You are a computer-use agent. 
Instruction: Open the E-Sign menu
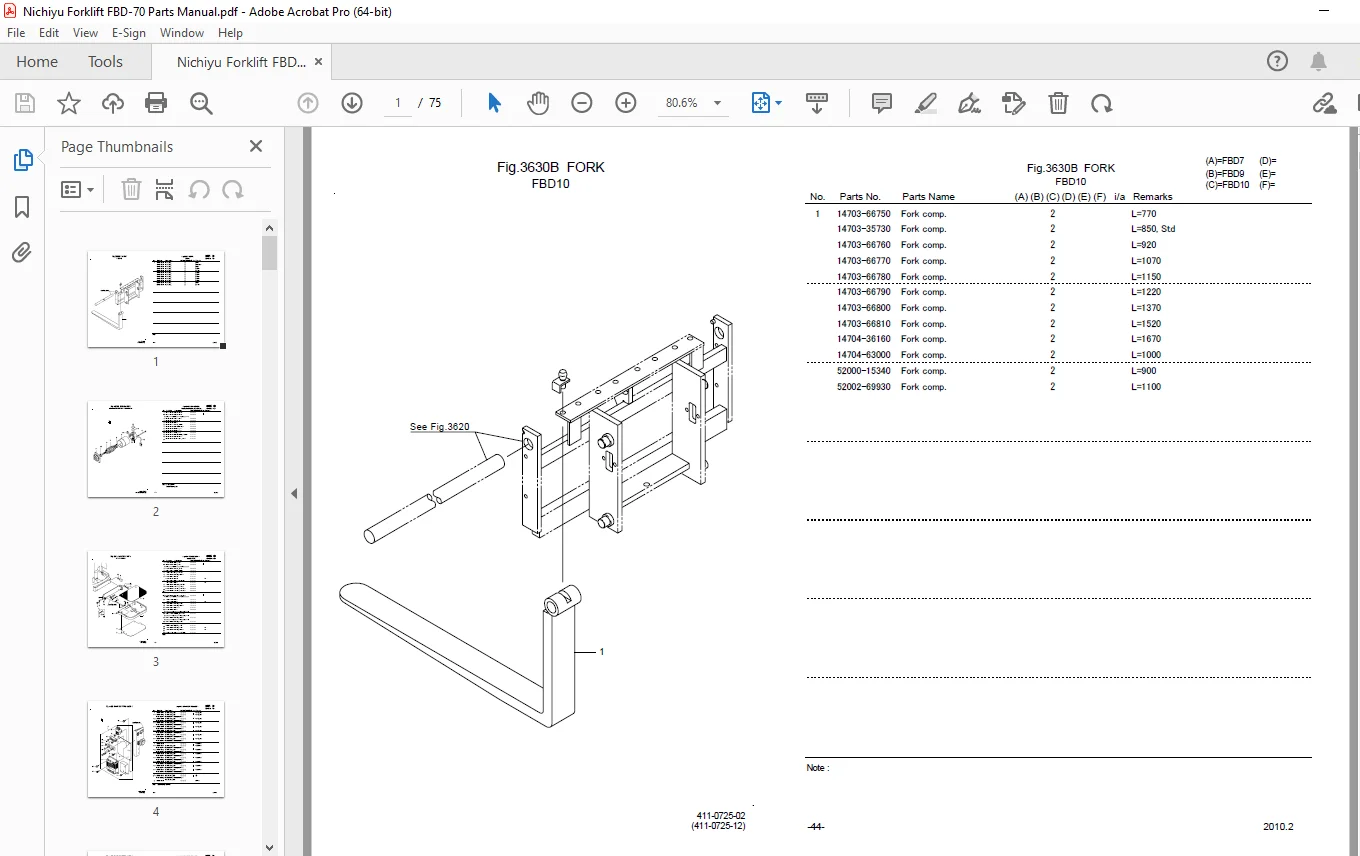click(x=129, y=33)
